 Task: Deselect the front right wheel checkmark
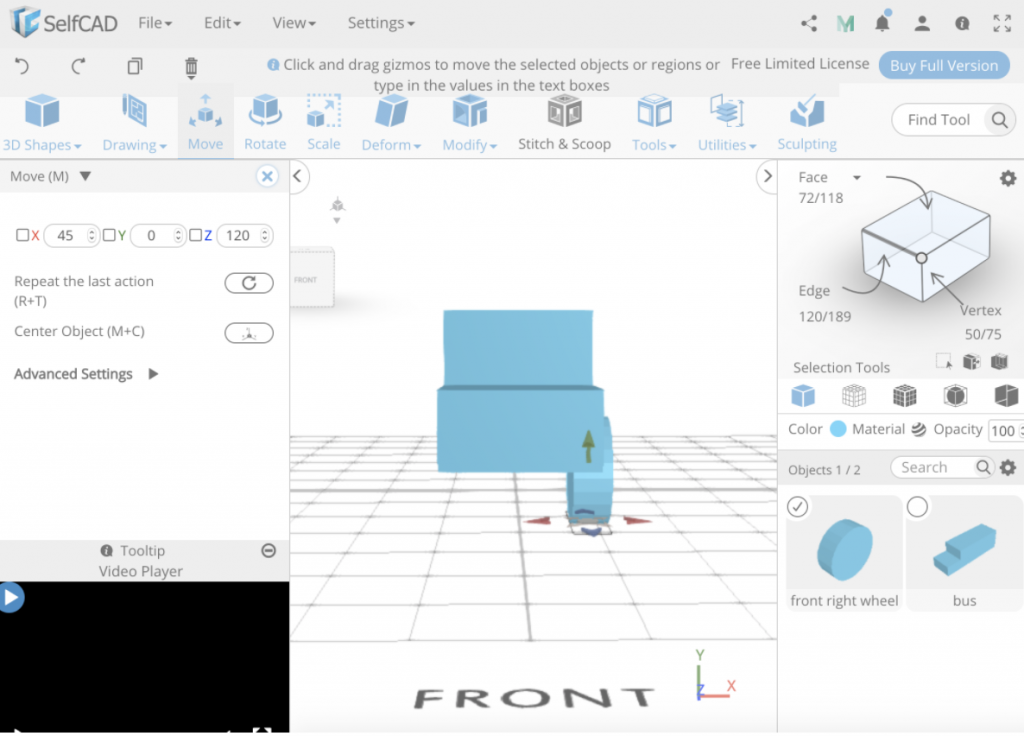click(797, 507)
